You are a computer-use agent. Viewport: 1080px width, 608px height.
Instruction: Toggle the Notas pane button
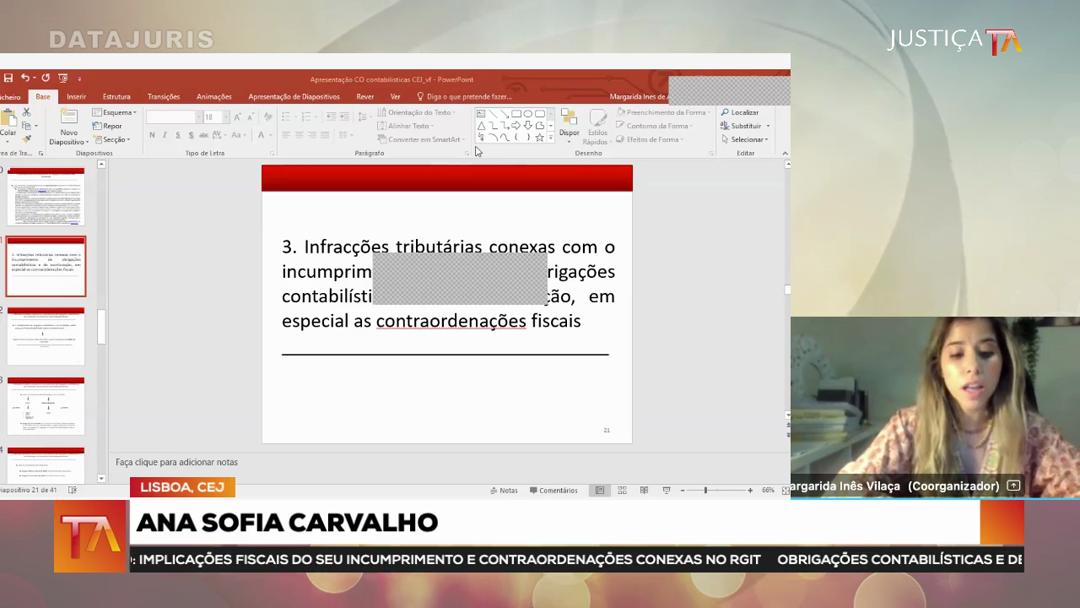pos(504,490)
